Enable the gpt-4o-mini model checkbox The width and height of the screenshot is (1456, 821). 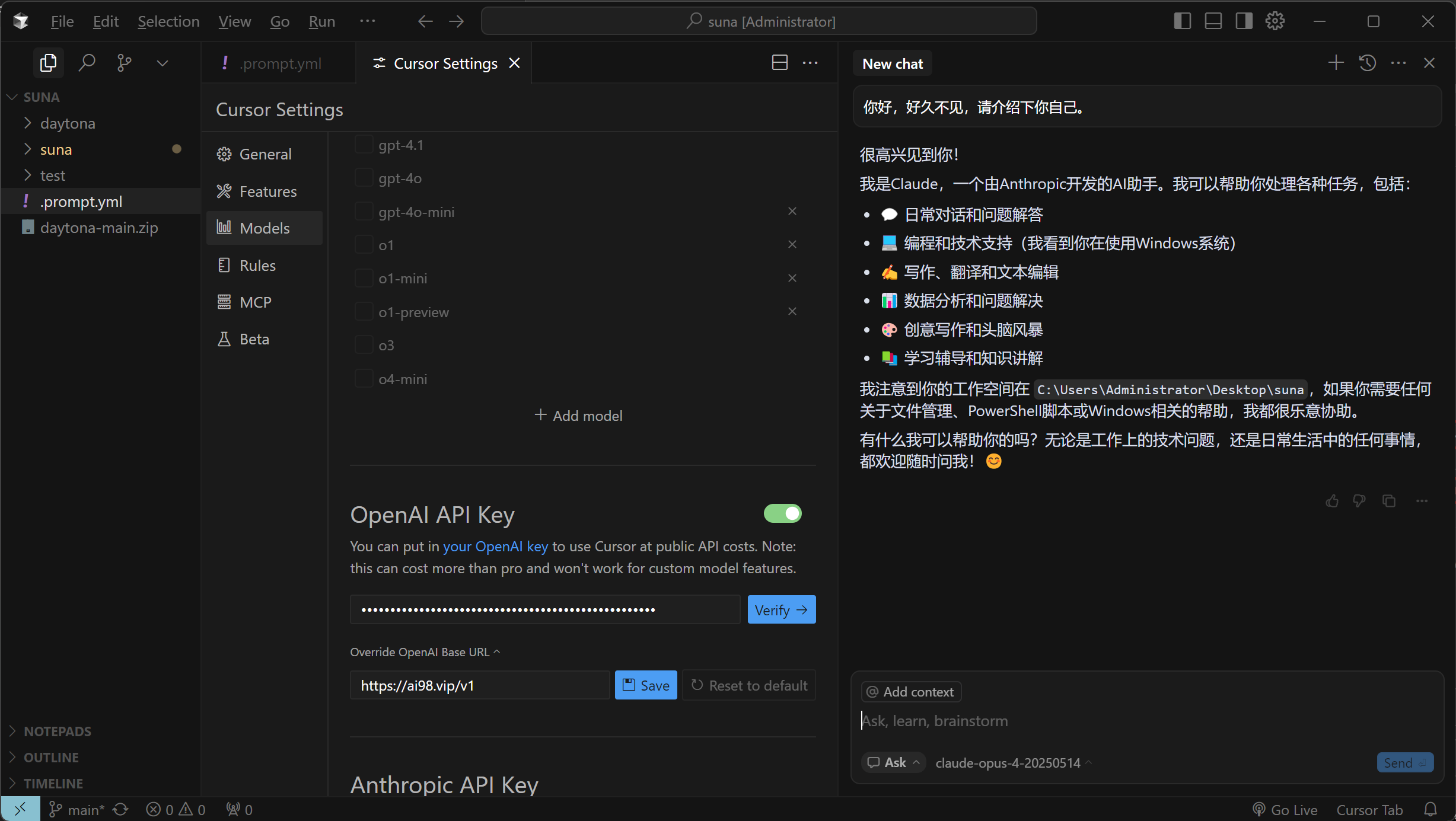coord(364,212)
